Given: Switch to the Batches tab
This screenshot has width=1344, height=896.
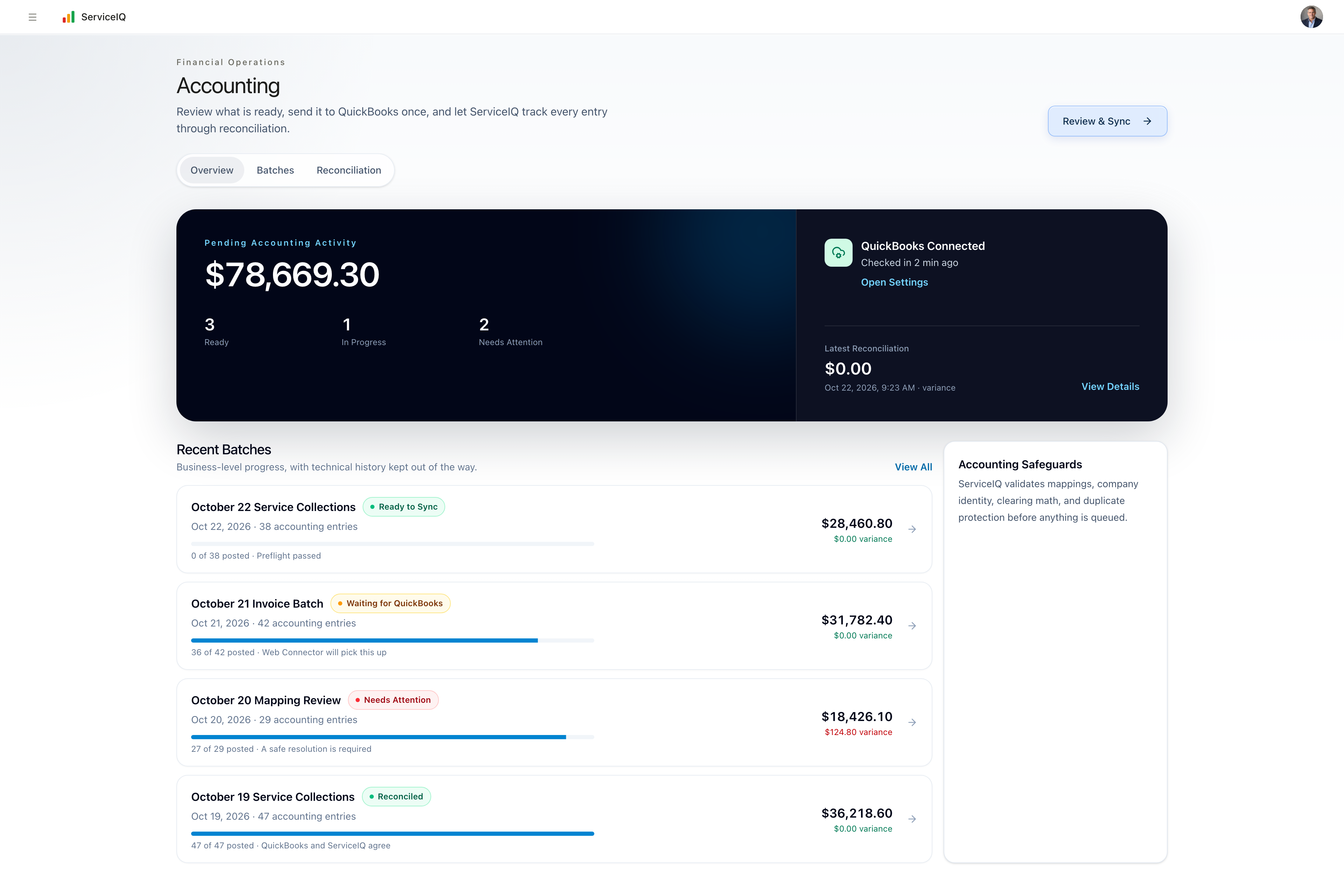Looking at the screenshot, I should 275,170.
